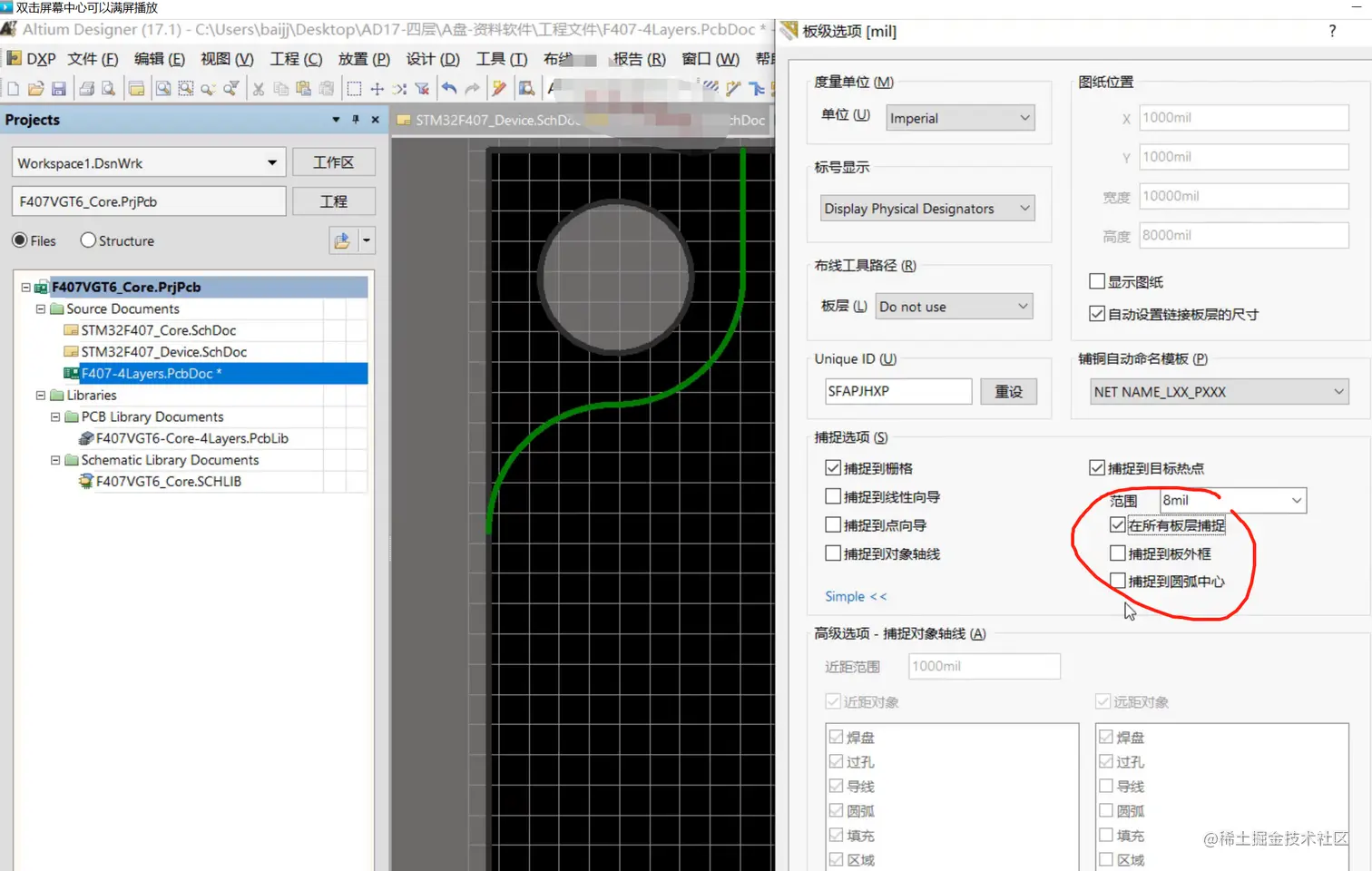Screen dimensions: 1372x871
Task: Open the 范围 8mil dropdown
Action: (1233, 500)
